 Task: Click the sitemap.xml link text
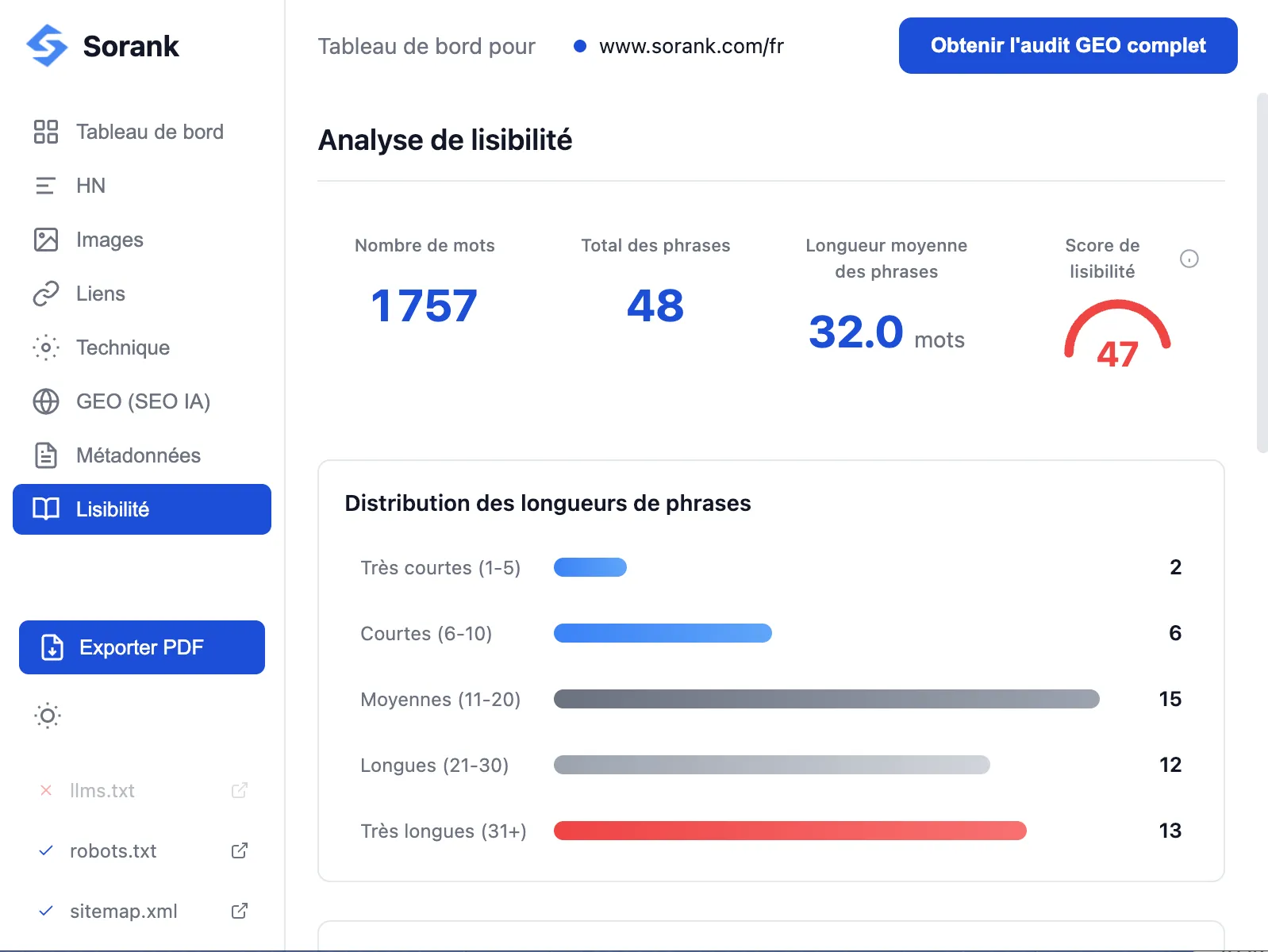pyautogui.click(x=124, y=912)
